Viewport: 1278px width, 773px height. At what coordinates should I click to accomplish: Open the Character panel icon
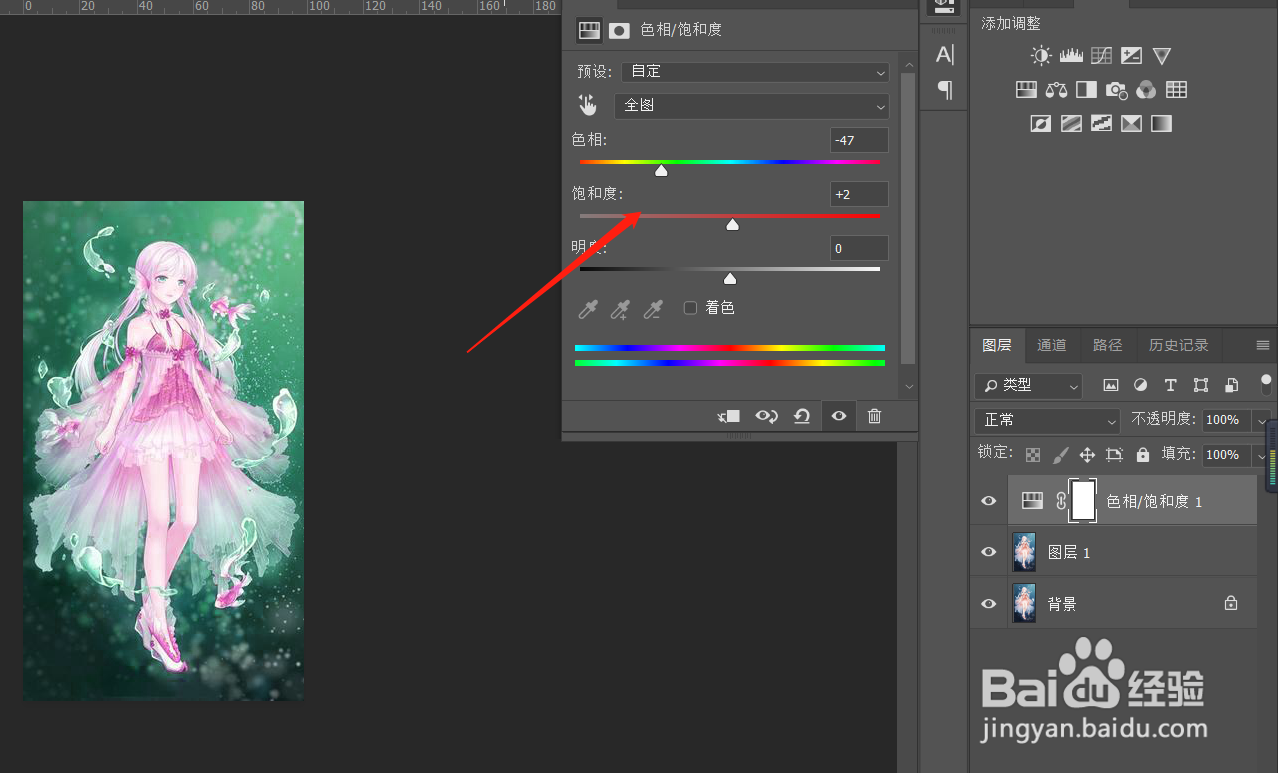point(945,54)
